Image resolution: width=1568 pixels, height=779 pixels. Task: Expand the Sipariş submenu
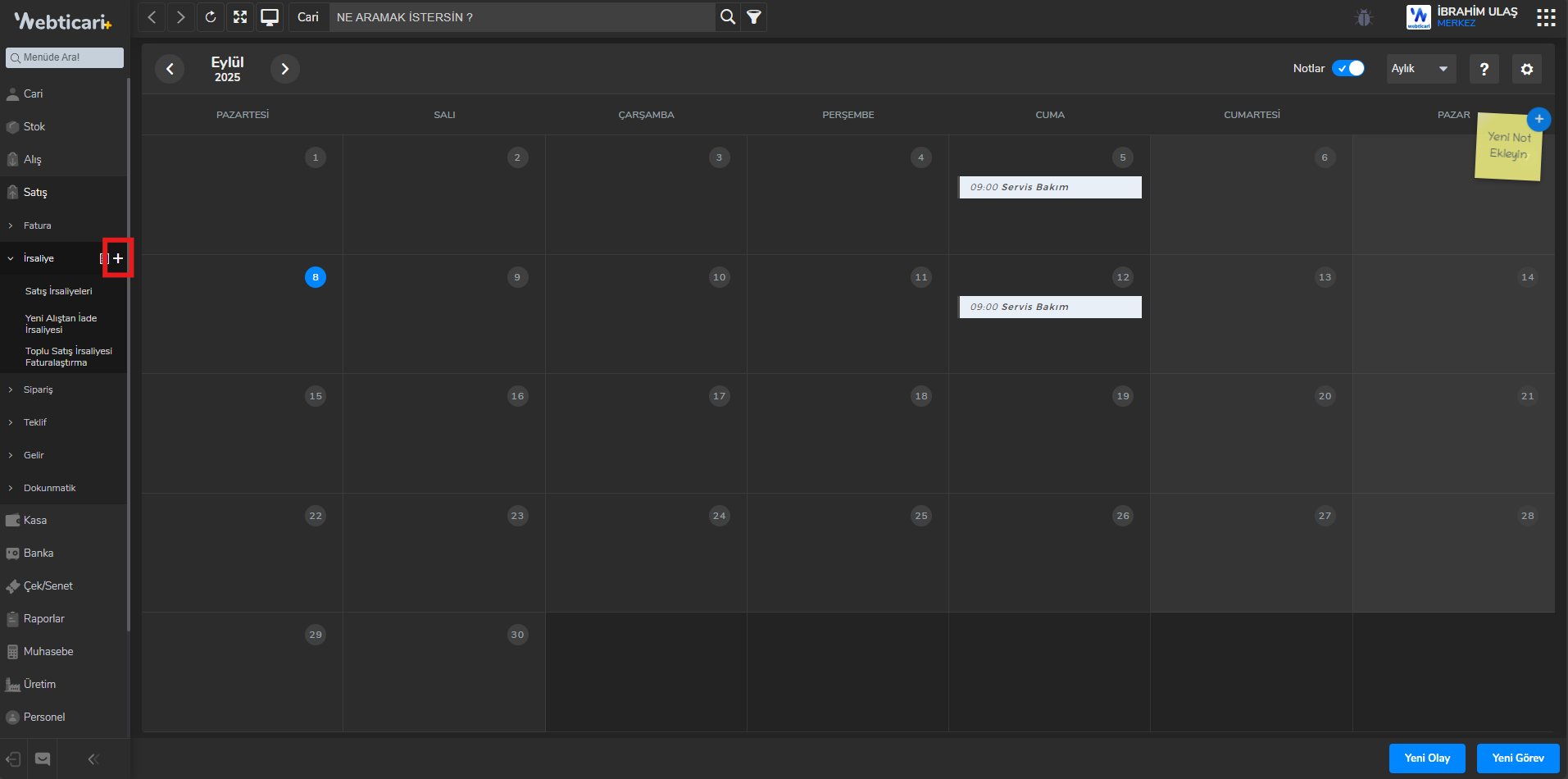[x=38, y=389]
